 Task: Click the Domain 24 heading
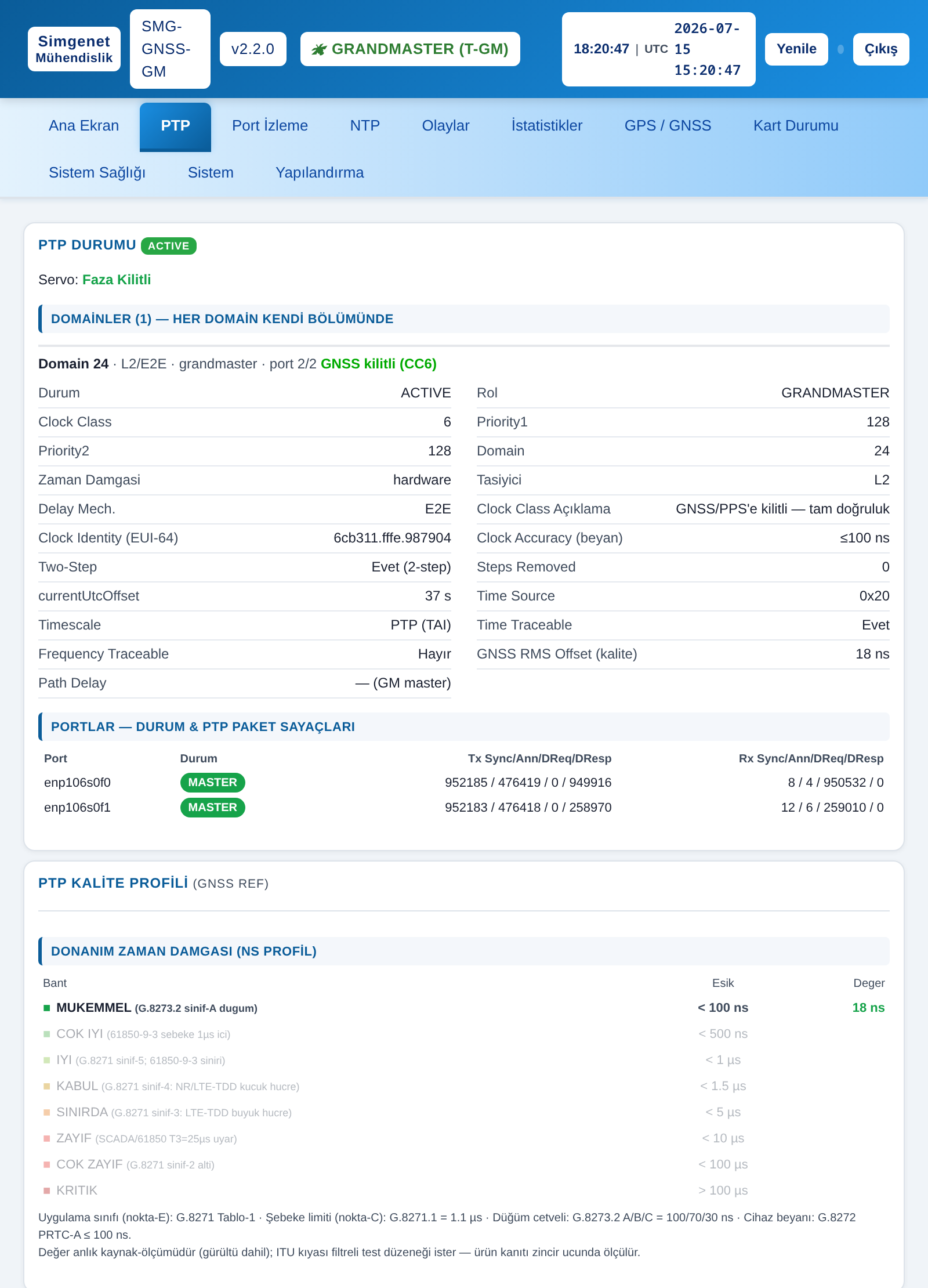click(73, 364)
